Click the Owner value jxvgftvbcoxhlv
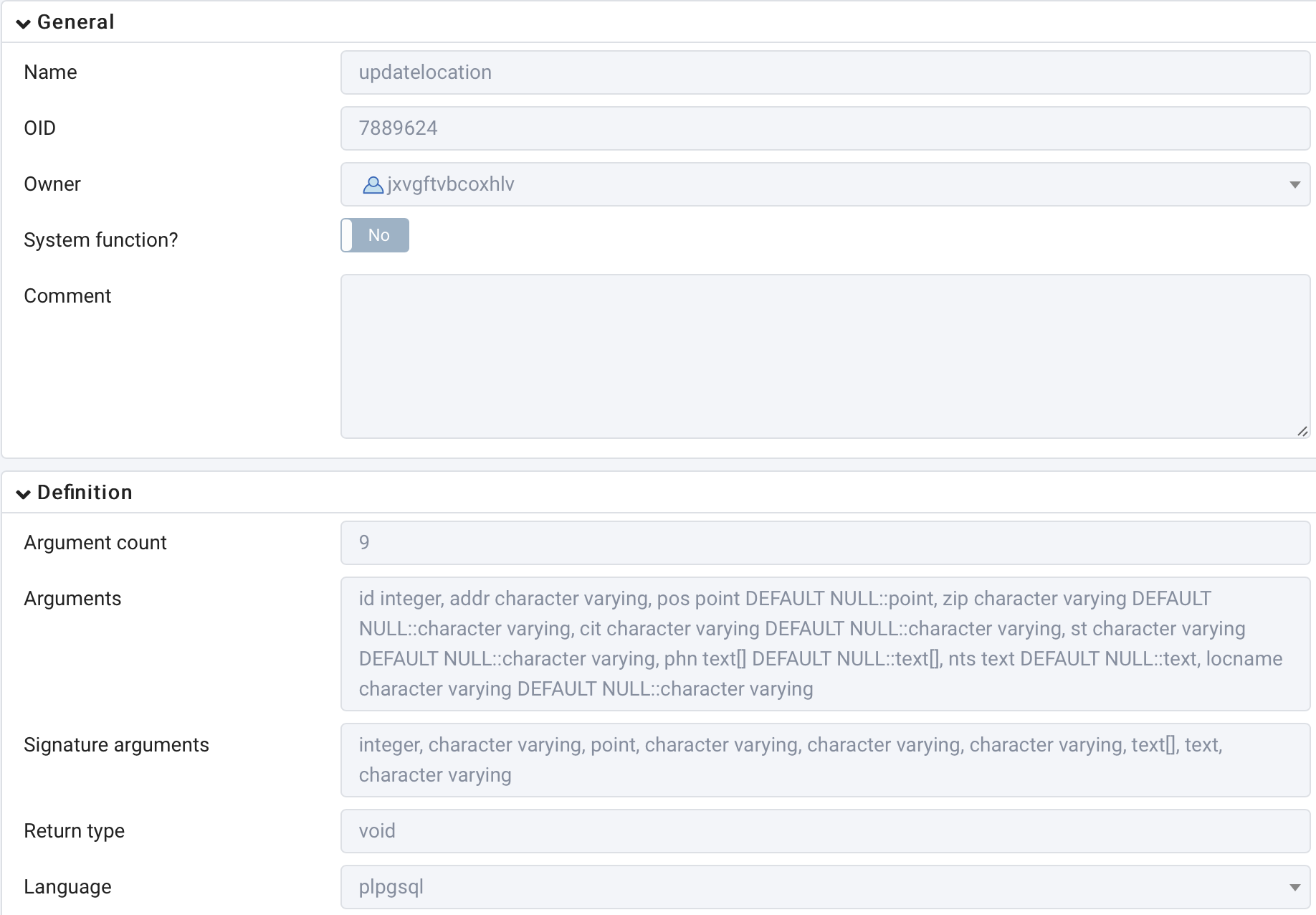Screen dimensions: 1316x915 451,184
